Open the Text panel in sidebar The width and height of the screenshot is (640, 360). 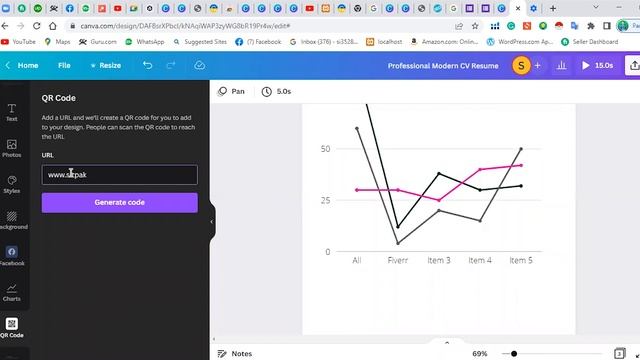pos(11,112)
